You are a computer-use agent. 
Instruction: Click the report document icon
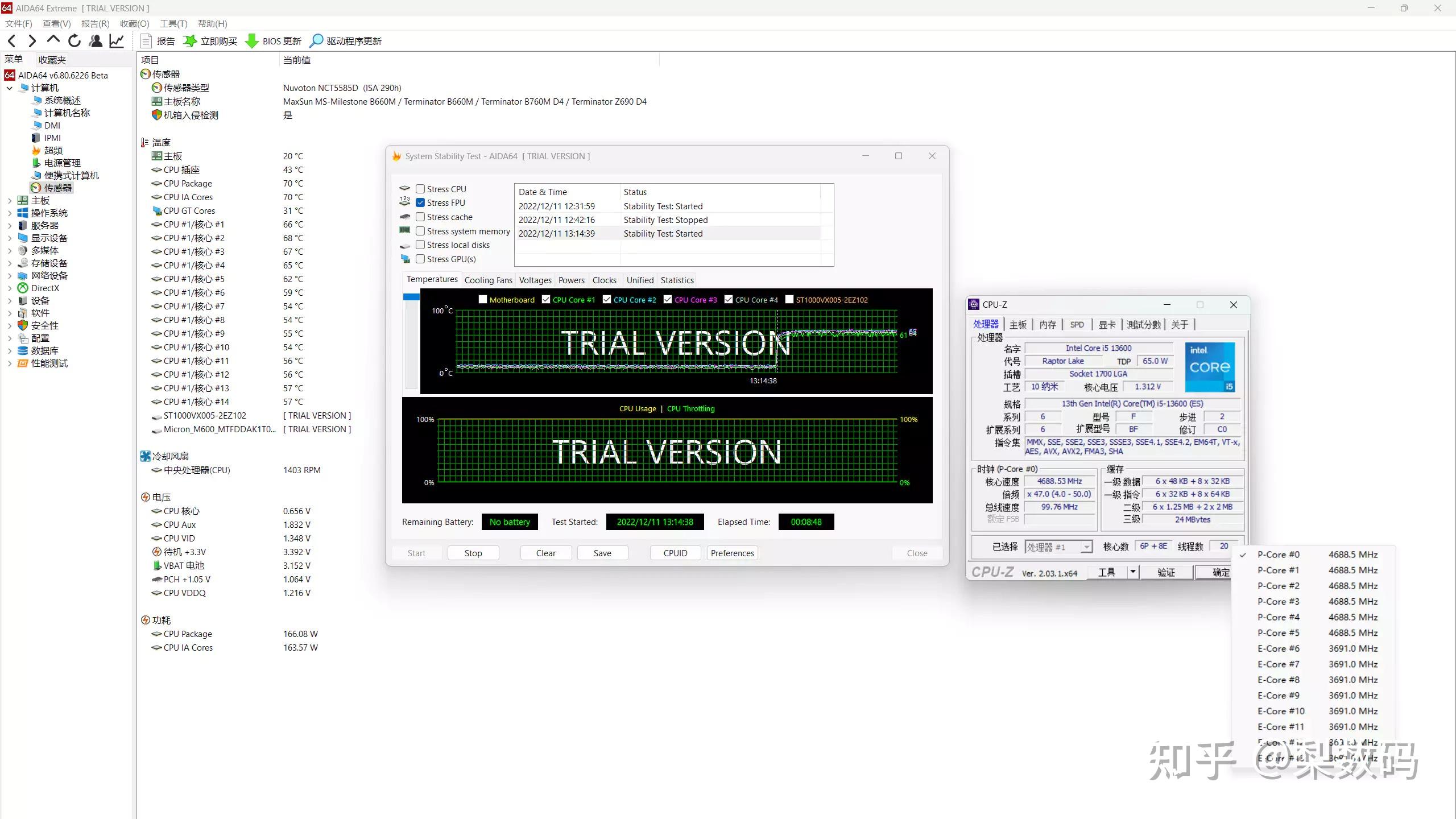coord(146,41)
